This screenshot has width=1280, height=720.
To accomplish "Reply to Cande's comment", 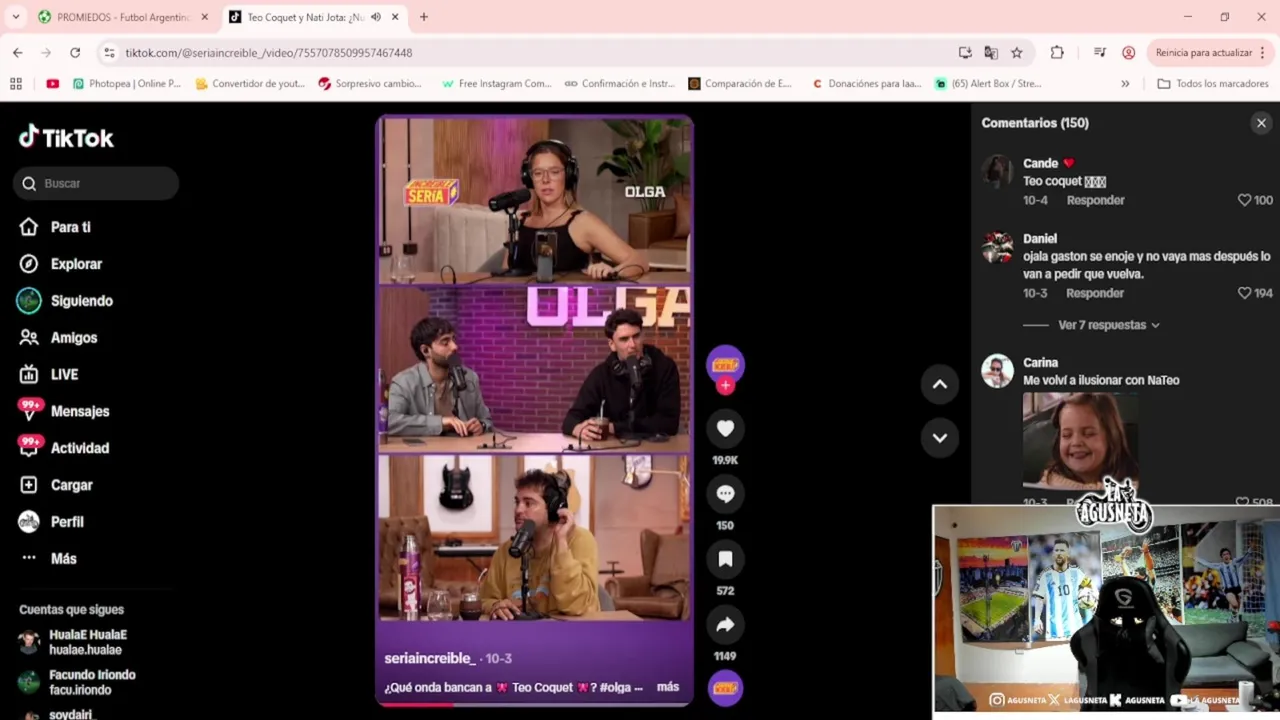I will (1095, 200).
